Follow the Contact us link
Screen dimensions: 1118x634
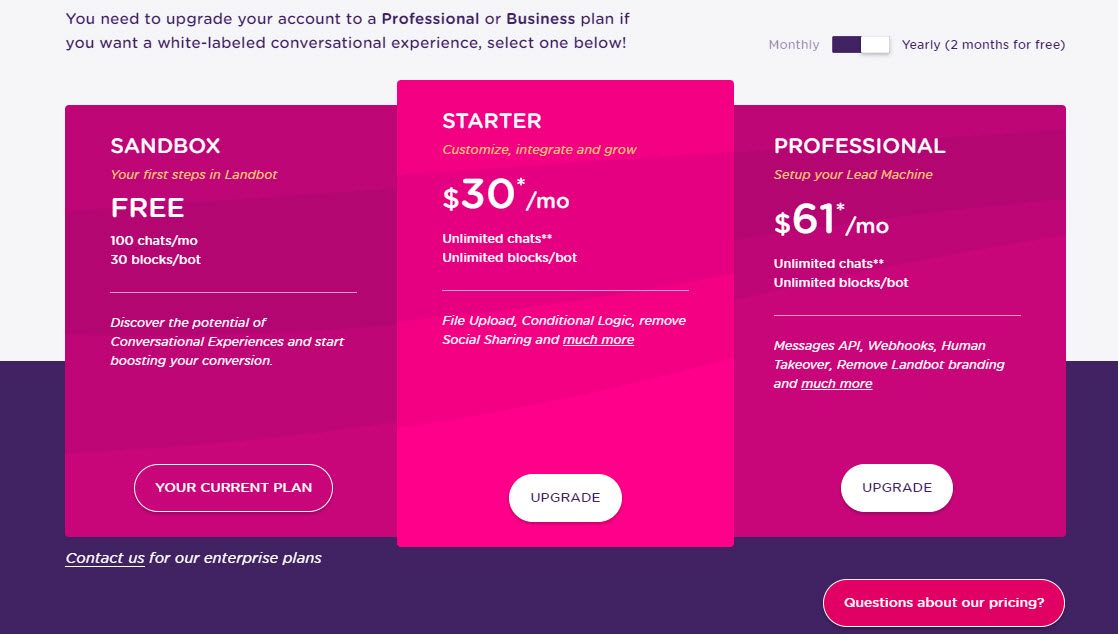(x=105, y=558)
